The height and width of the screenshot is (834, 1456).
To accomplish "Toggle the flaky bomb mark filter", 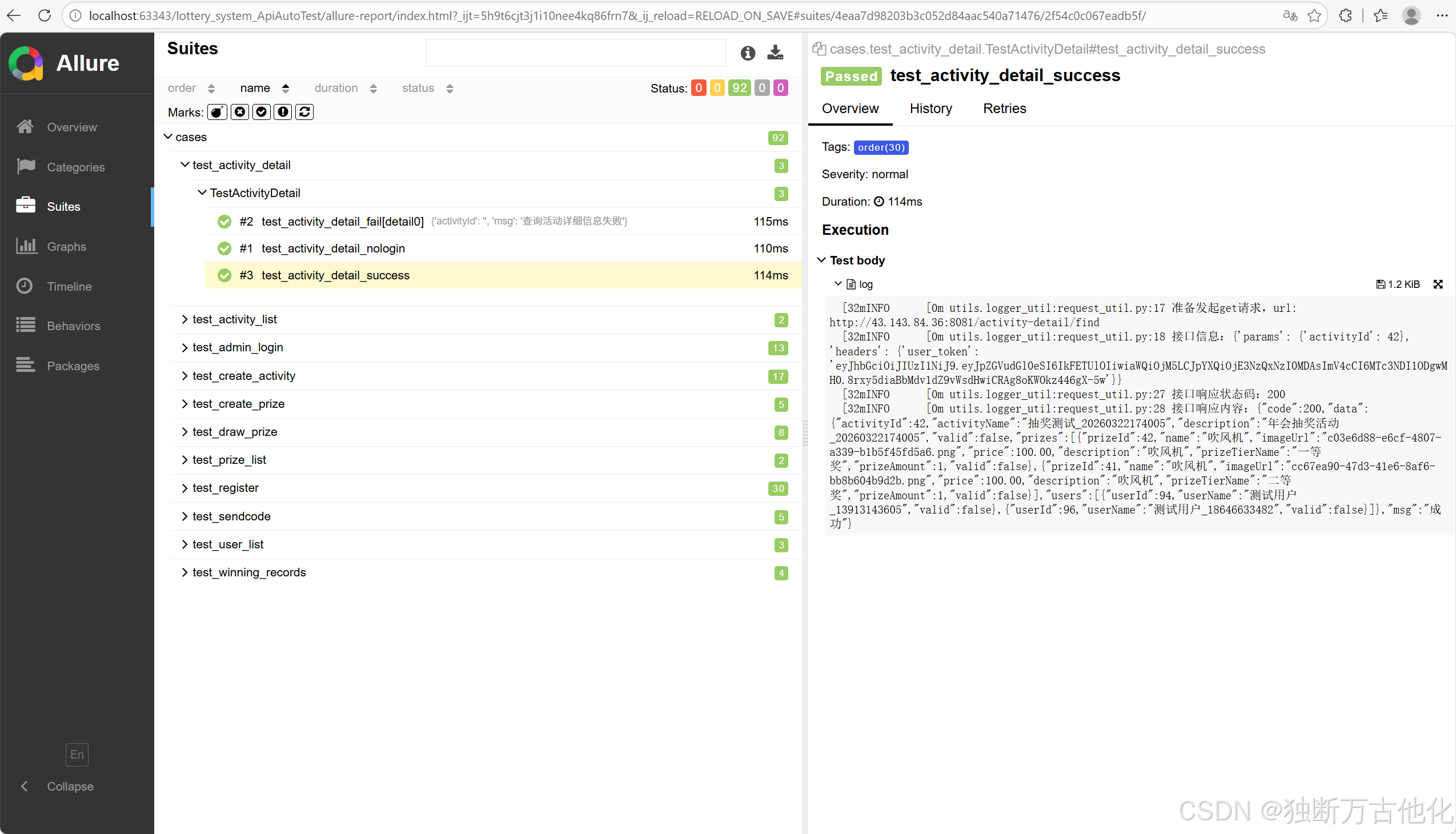I will pyautogui.click(x=216, y=112).
